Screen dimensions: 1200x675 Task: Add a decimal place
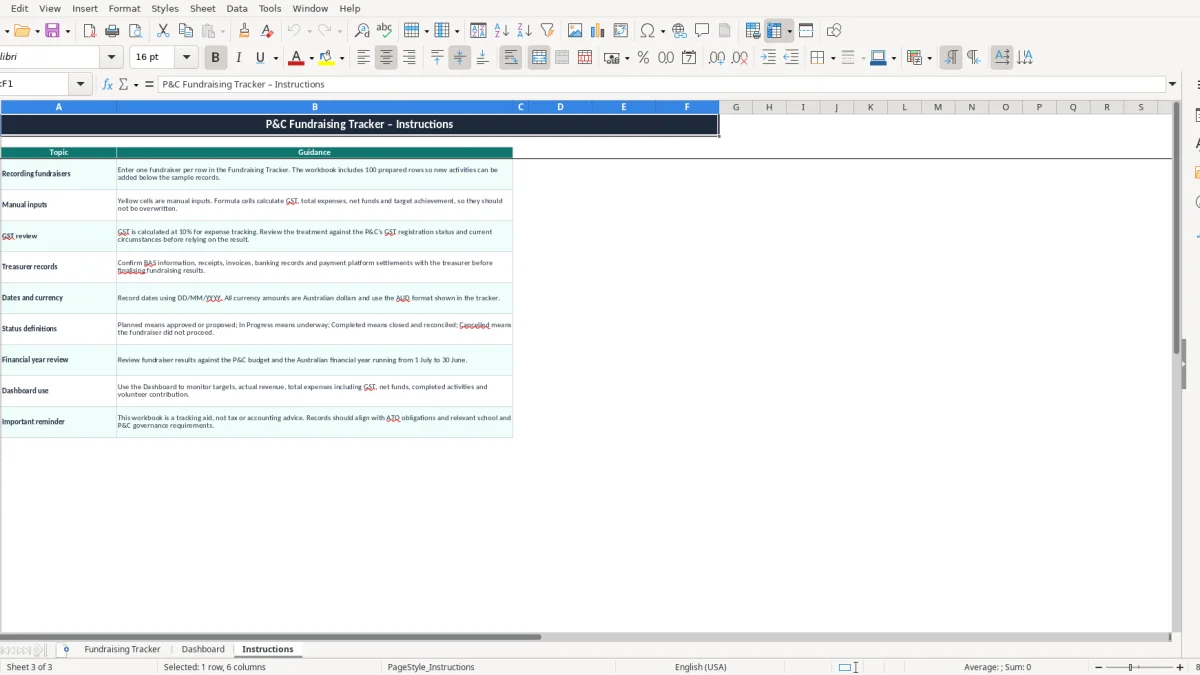716,58
